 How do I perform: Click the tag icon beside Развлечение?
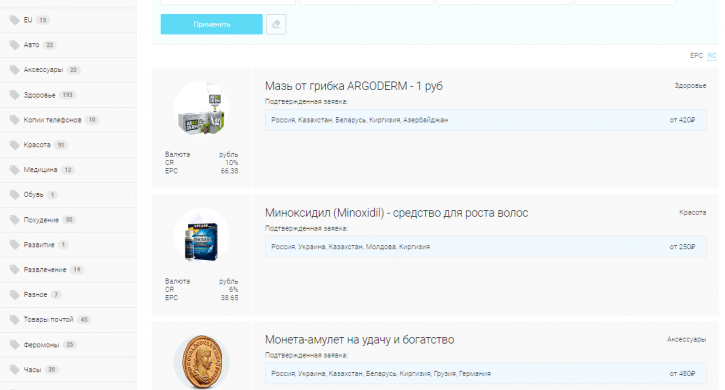pos(14,270)
